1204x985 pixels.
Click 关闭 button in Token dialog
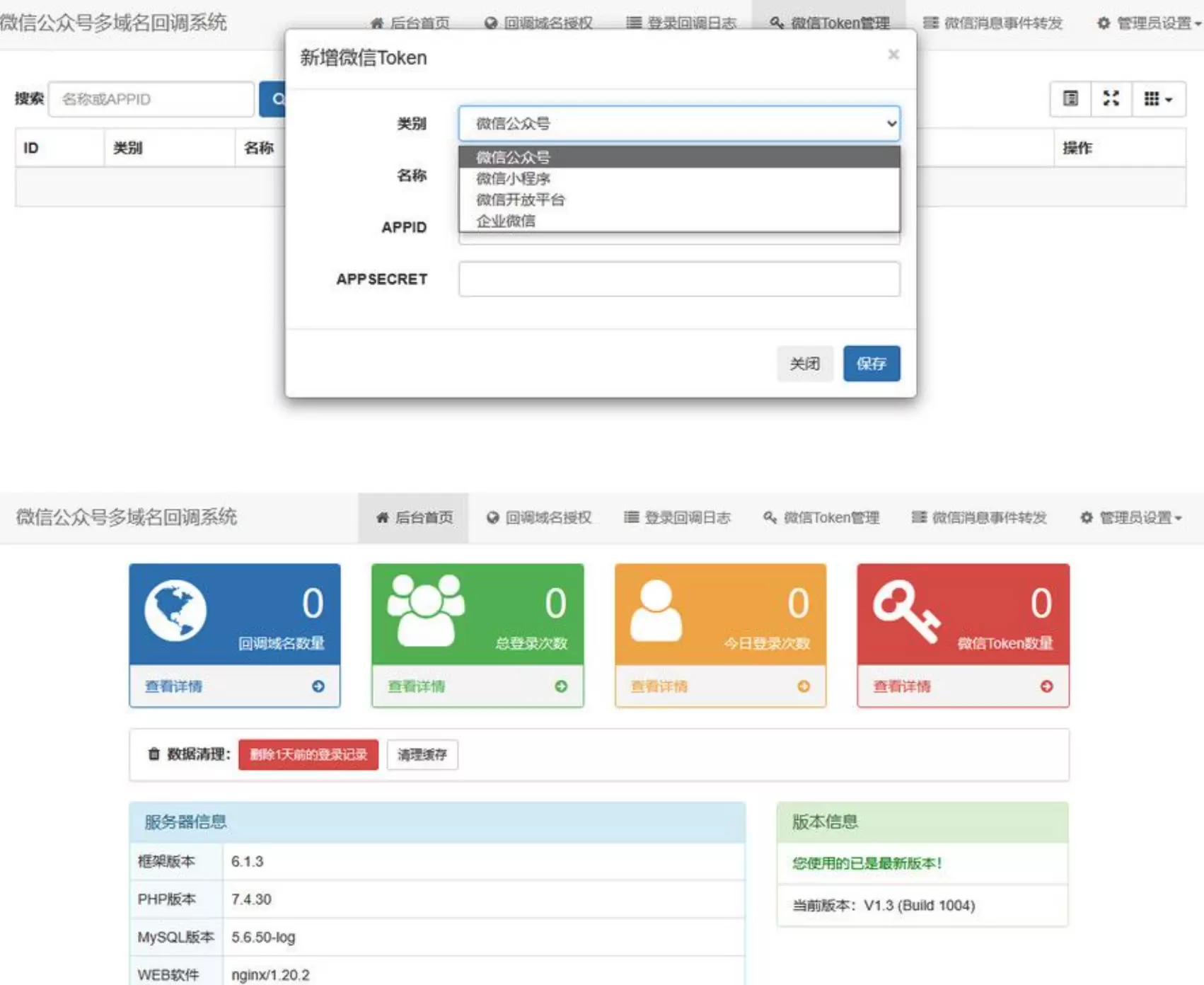point(805,364)
